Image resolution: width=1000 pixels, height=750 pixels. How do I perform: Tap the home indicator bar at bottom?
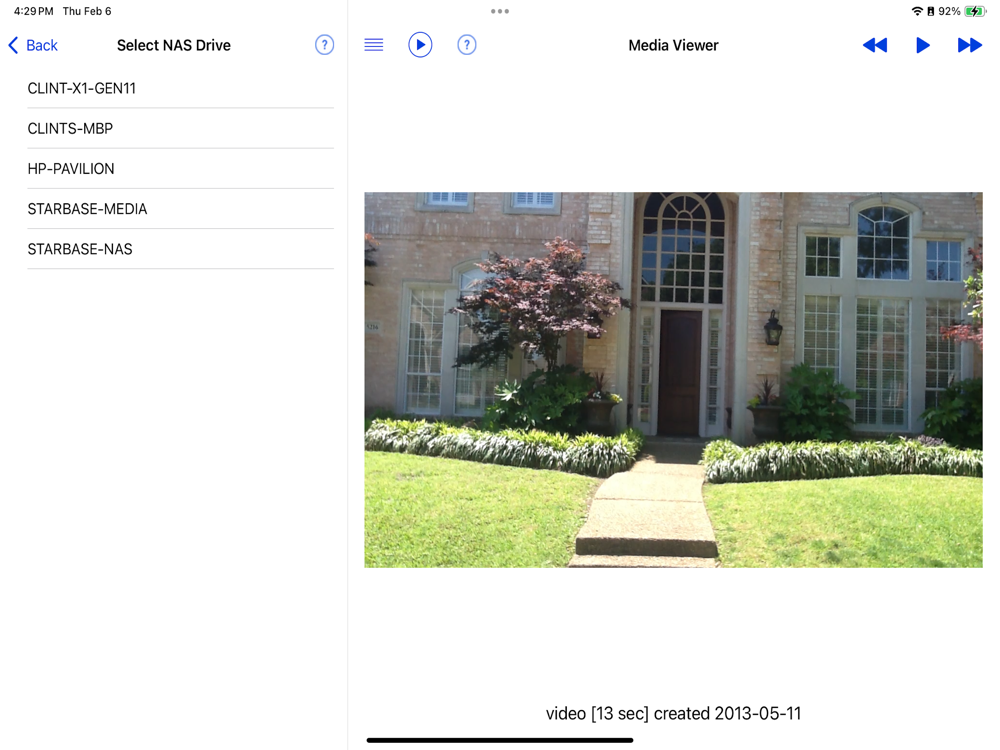pyautogui.click(x=500, y=740)
